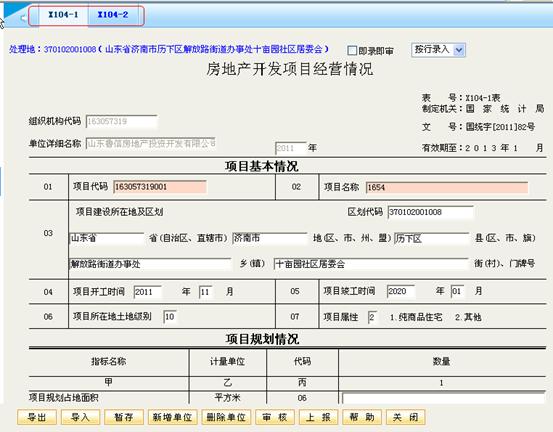
Task: Click the report year field 2011
Action: point(291,148)
